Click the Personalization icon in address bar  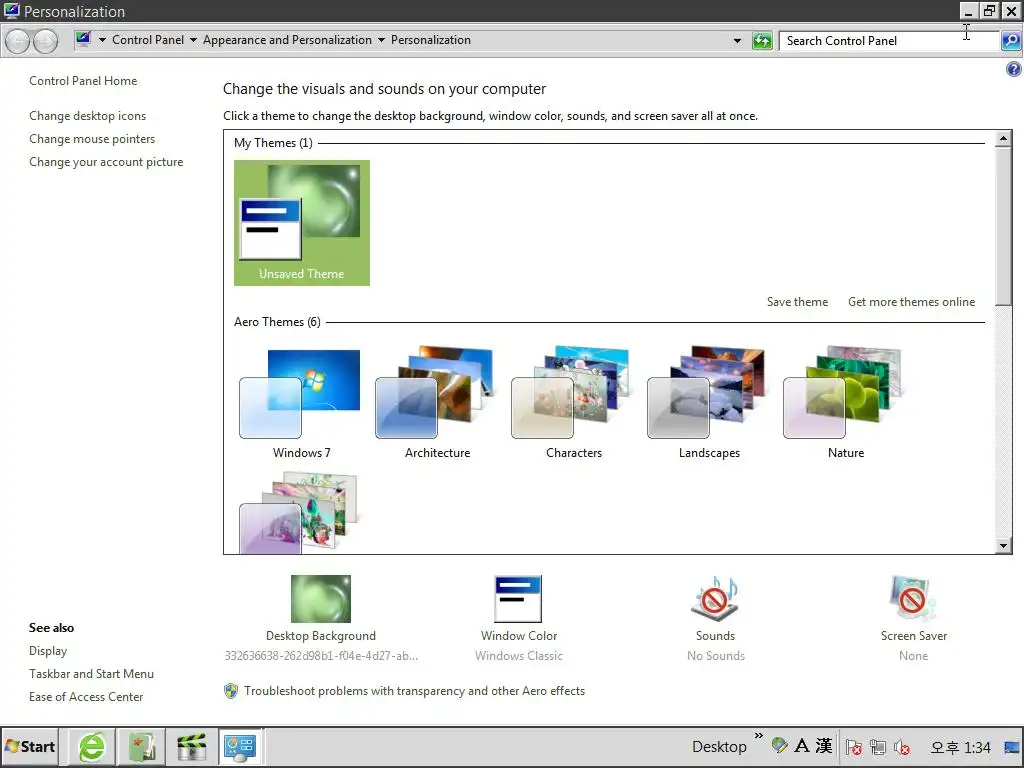pos(83,39)
